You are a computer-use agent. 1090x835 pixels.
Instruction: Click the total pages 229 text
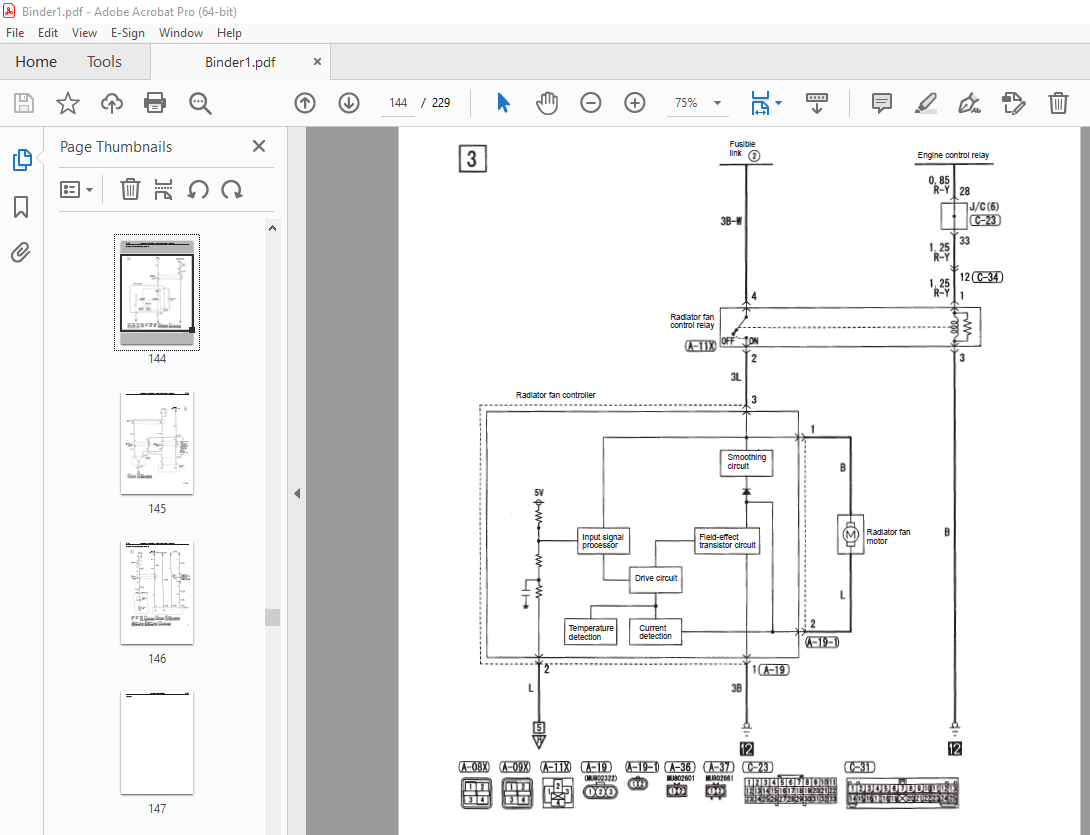point(441,103)
